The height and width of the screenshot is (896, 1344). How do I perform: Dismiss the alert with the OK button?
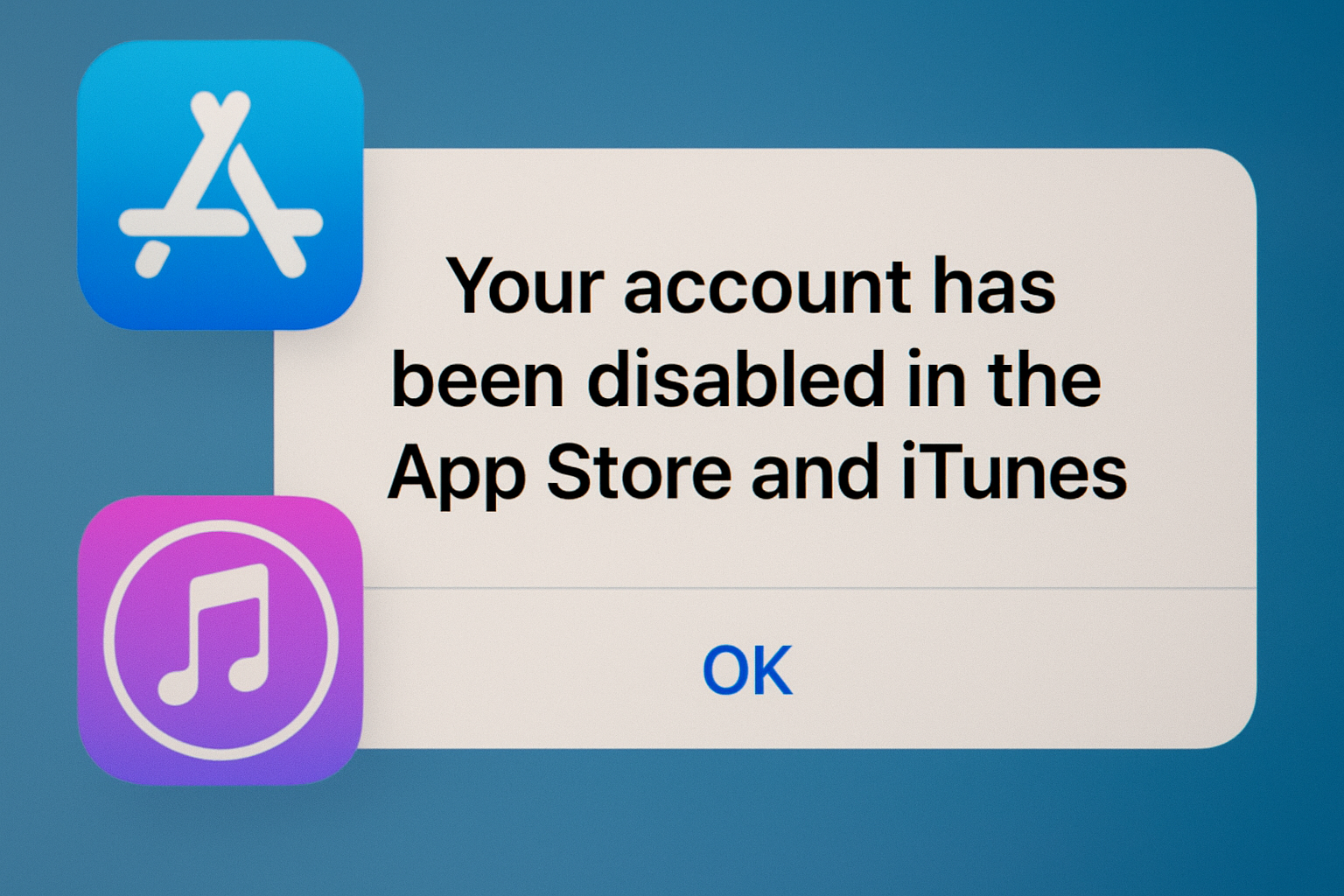pyautogui.click(x=747, y=670)
